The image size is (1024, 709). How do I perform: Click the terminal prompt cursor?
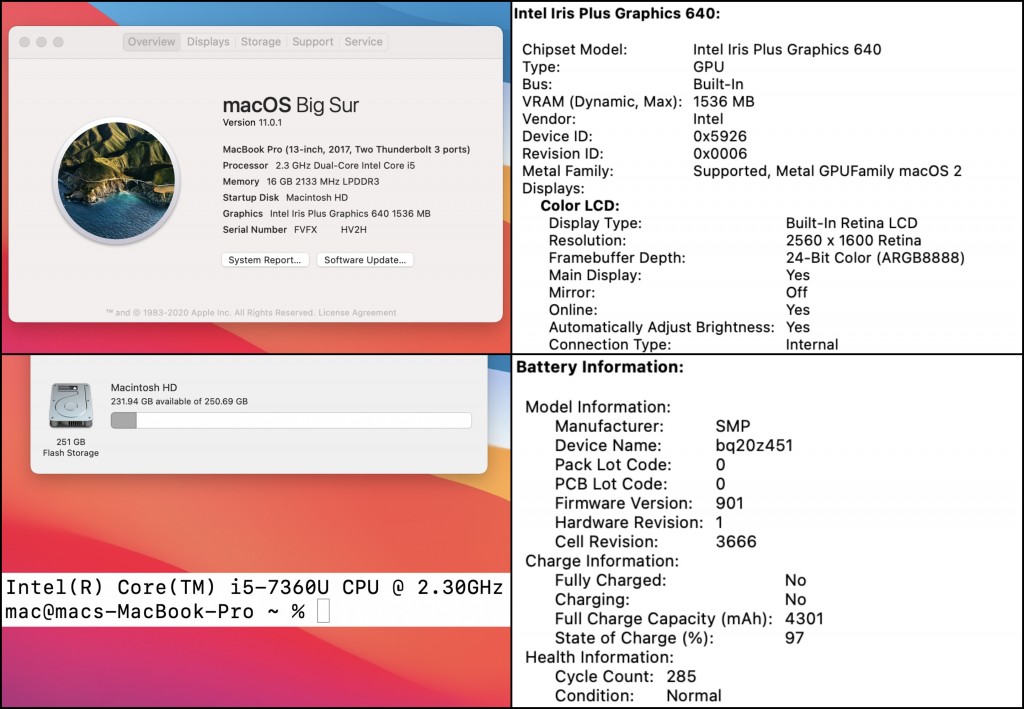[323, 611]
